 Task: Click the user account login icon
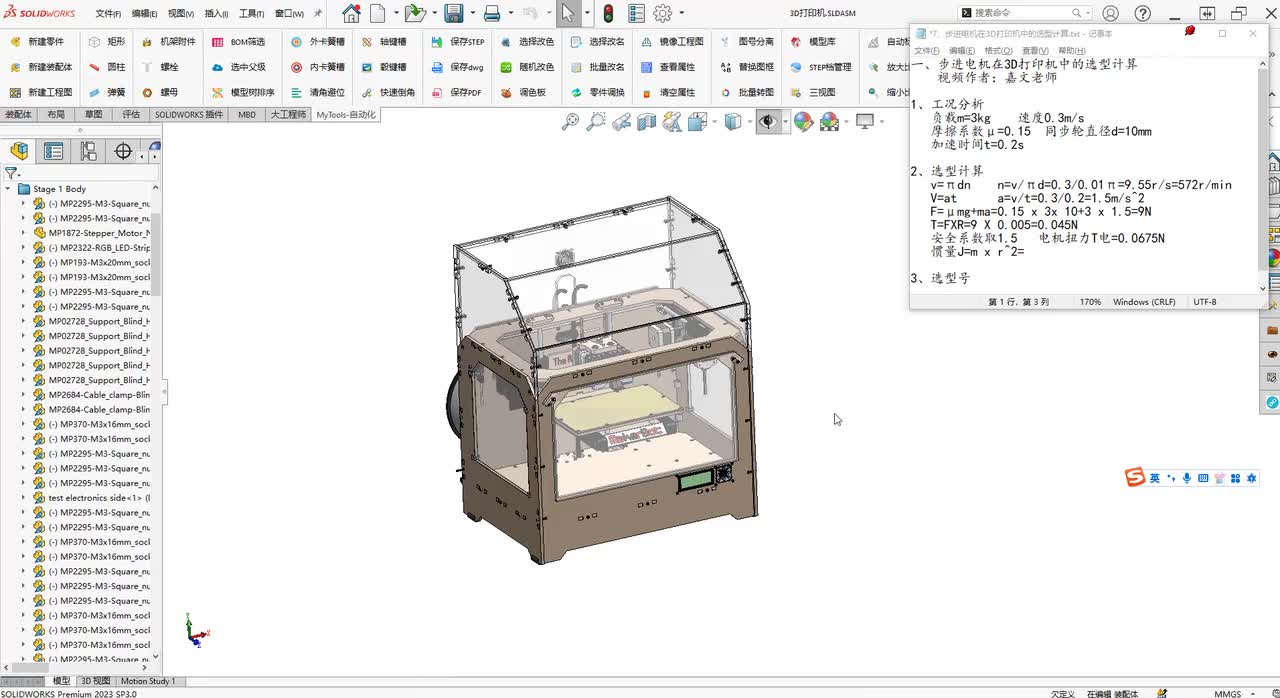click(1110, 14)
